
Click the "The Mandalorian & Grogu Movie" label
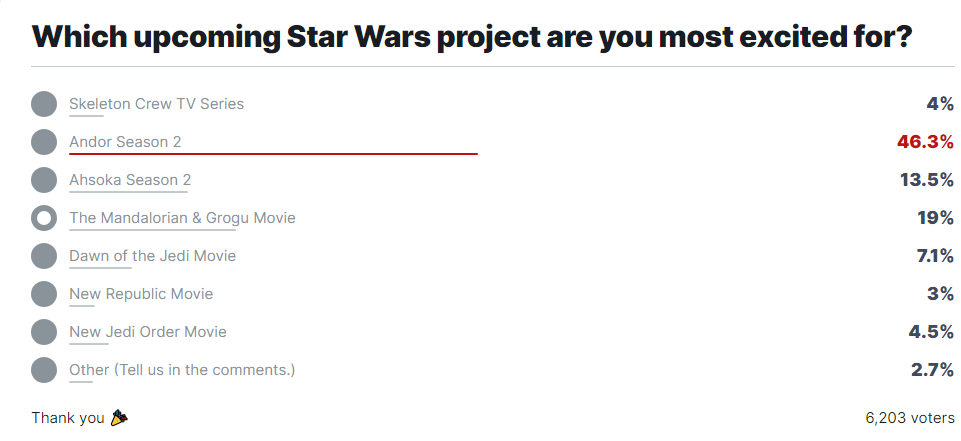point(182,218)
